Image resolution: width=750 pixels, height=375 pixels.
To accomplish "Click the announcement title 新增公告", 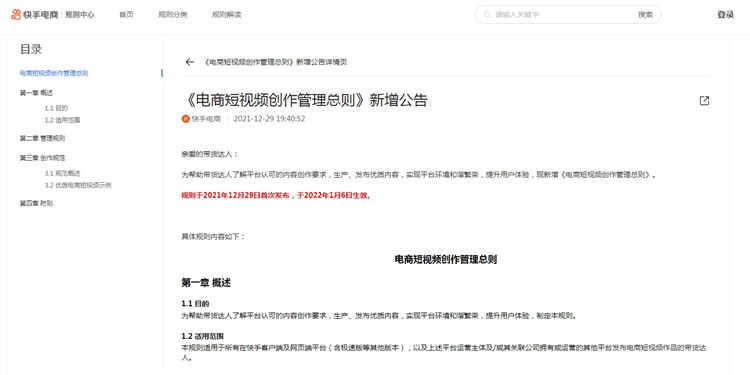I will [305, 100].
